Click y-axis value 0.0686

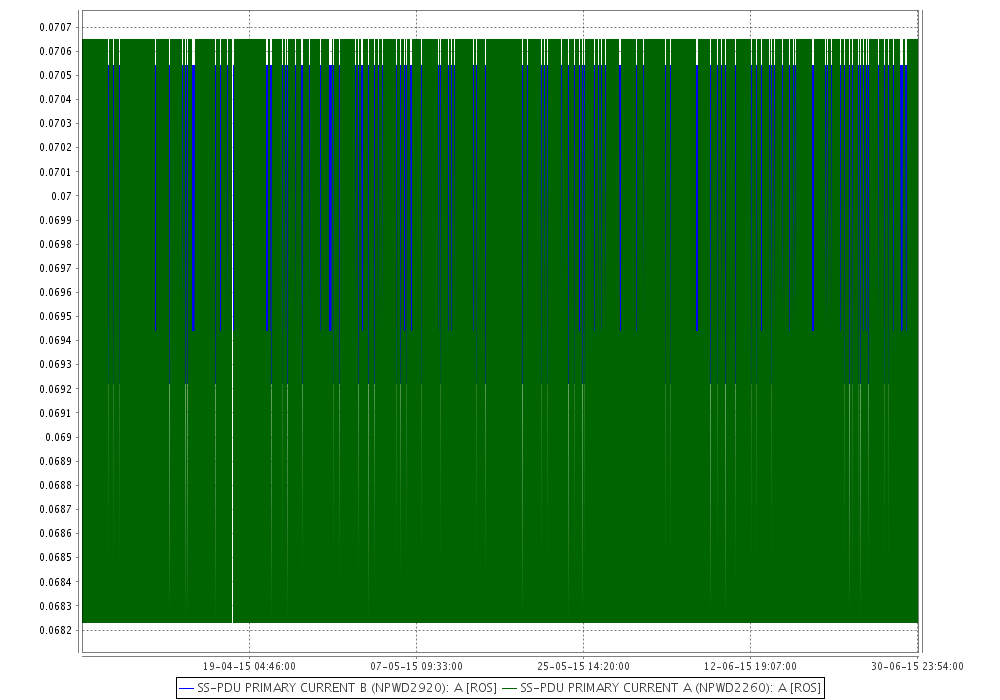55,533
